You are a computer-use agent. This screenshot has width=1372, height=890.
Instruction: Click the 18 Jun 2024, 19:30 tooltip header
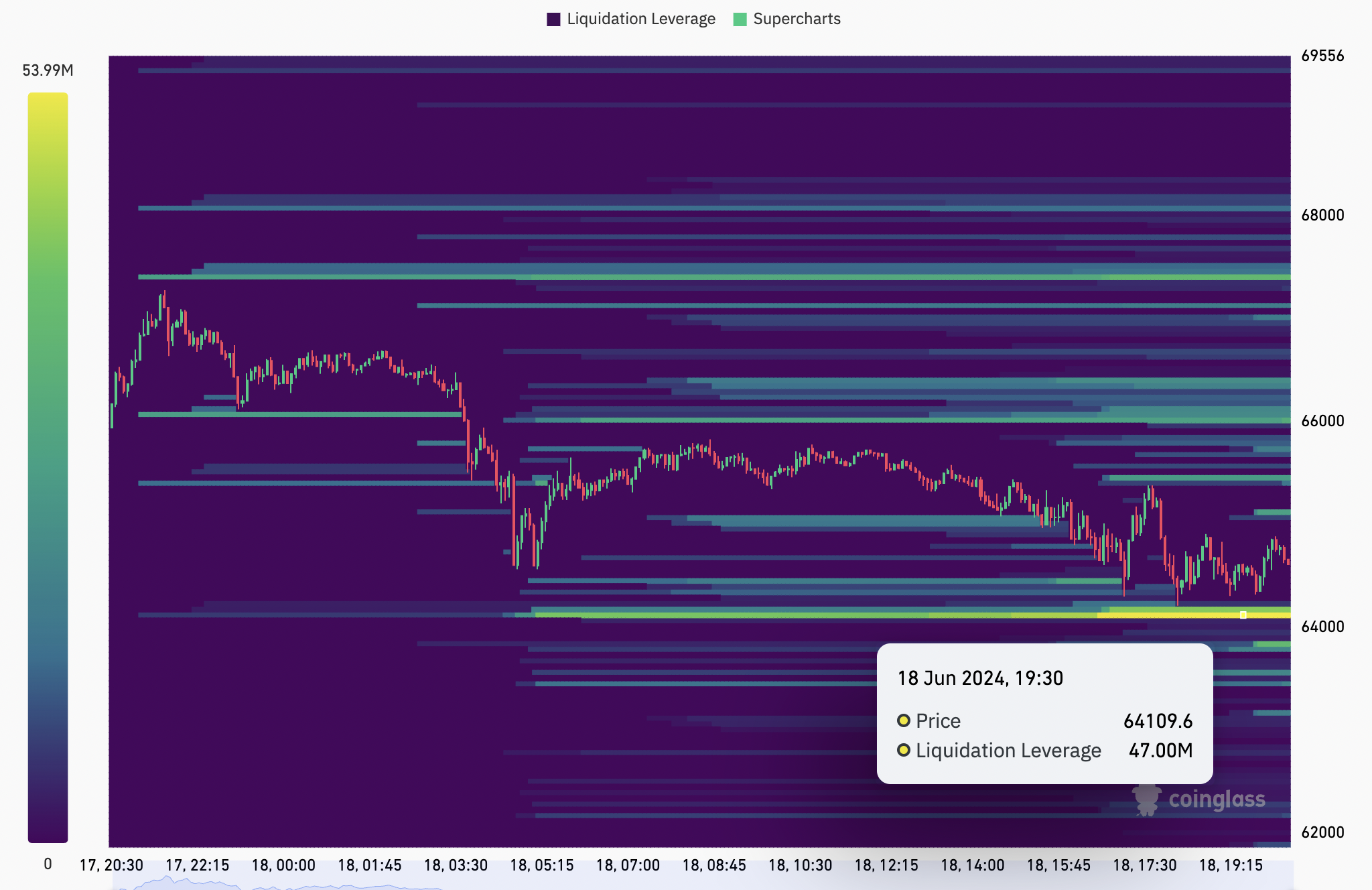980,678
